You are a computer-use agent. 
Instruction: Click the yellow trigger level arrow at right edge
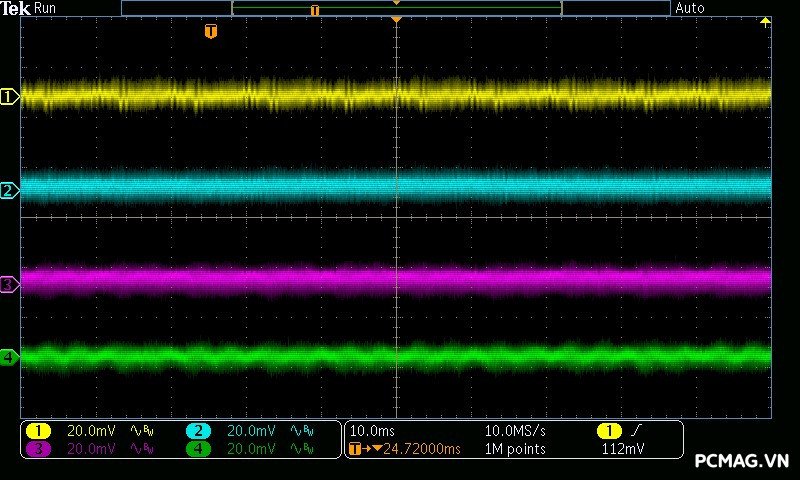tap(766, 21)
